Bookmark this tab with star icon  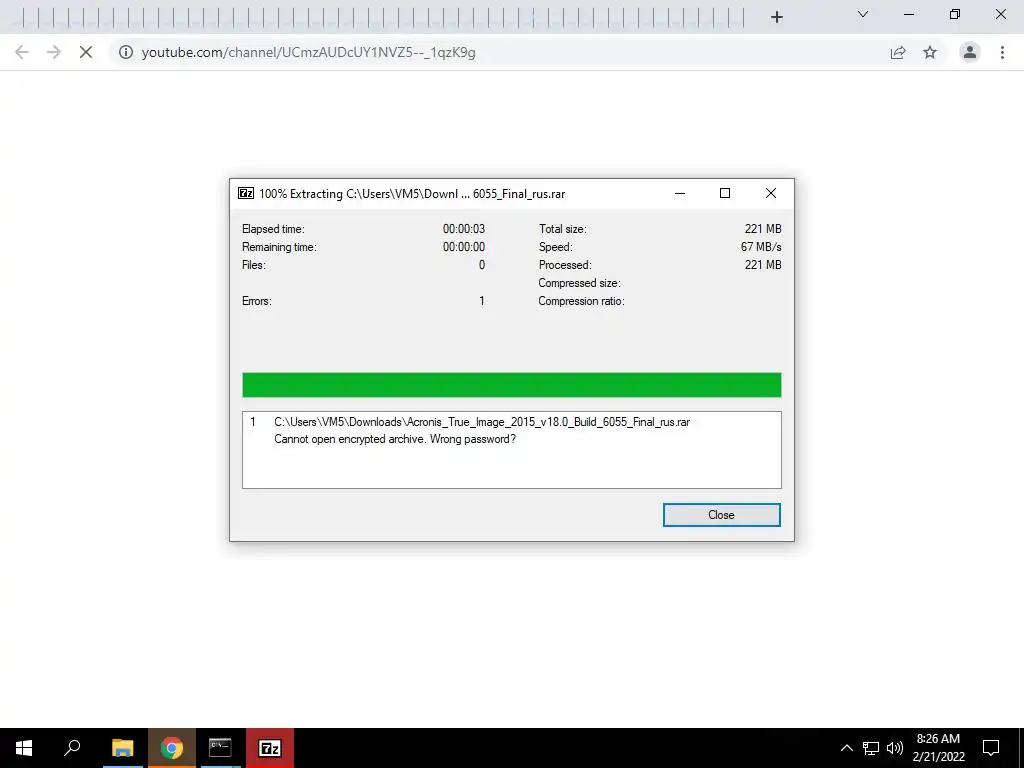click(x=930, y=52)
